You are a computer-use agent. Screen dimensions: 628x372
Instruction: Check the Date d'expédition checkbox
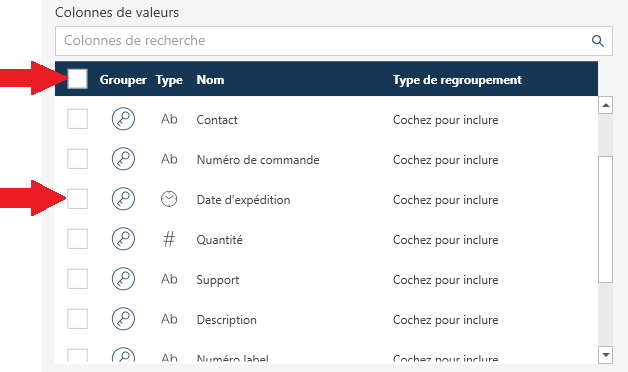77,199
